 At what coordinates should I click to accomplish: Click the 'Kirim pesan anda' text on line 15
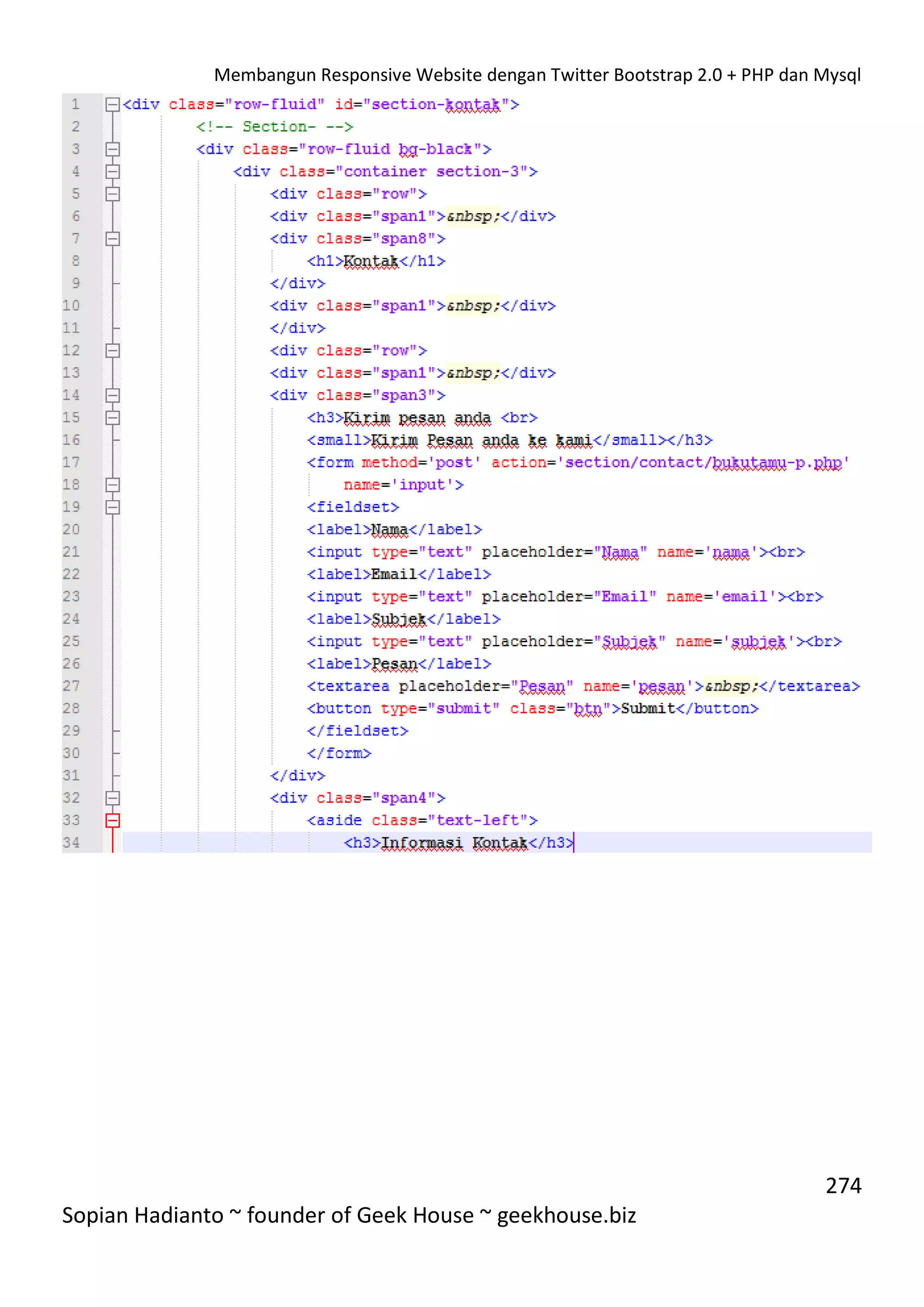tap(418, 418)
